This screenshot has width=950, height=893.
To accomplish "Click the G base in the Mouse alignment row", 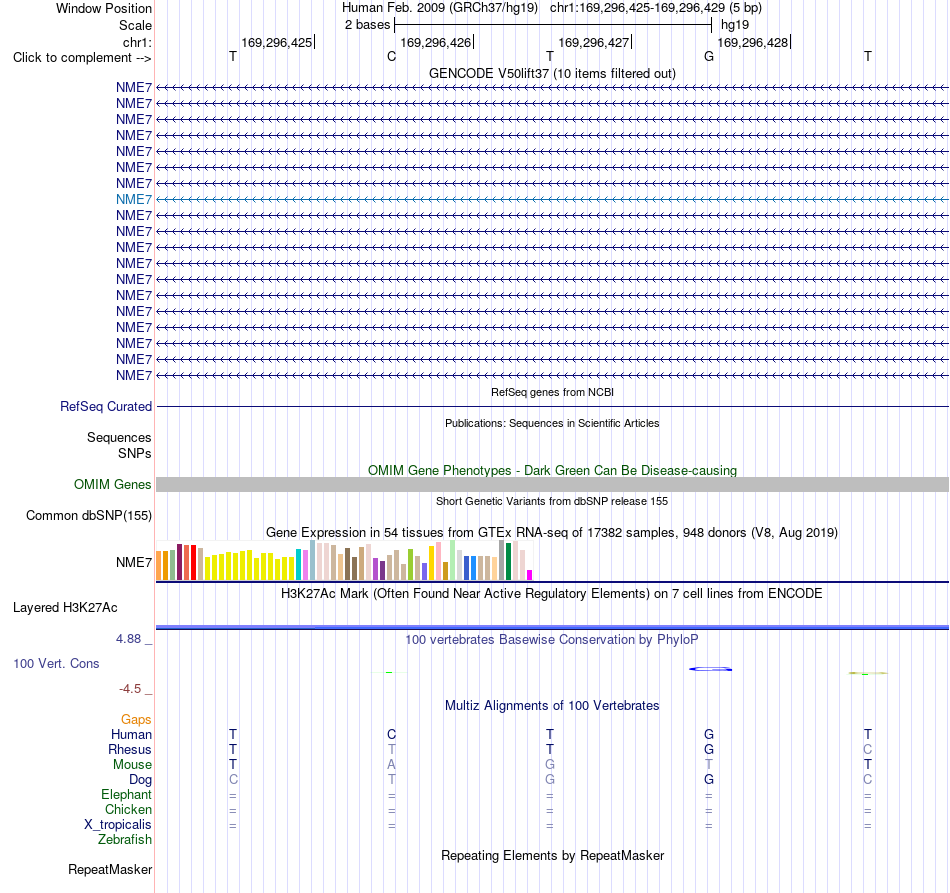I will (550, 765).
